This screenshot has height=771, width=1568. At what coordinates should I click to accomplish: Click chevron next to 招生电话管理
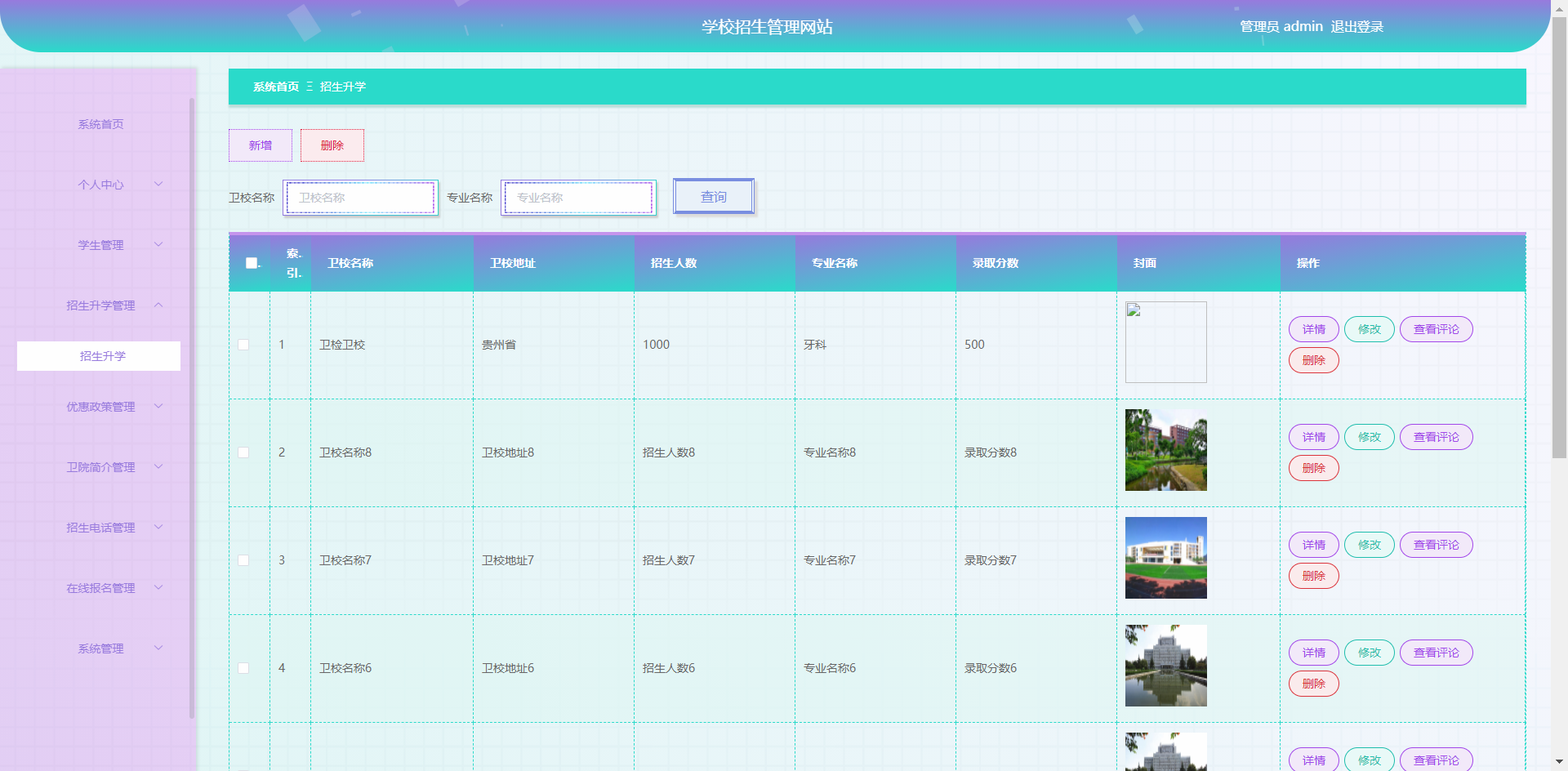click(158, 527)
